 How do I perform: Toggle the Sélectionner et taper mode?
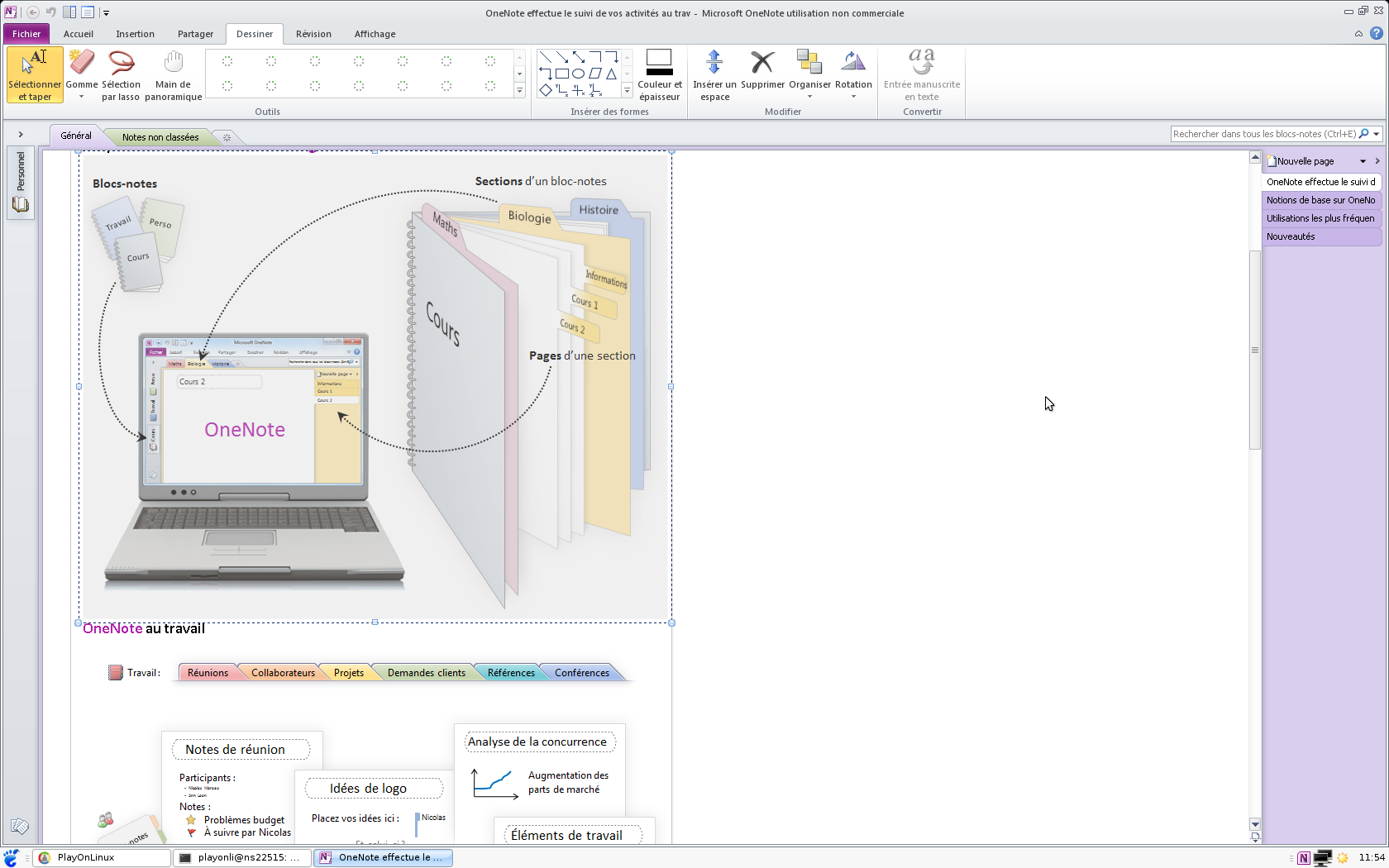click(35, 74)
